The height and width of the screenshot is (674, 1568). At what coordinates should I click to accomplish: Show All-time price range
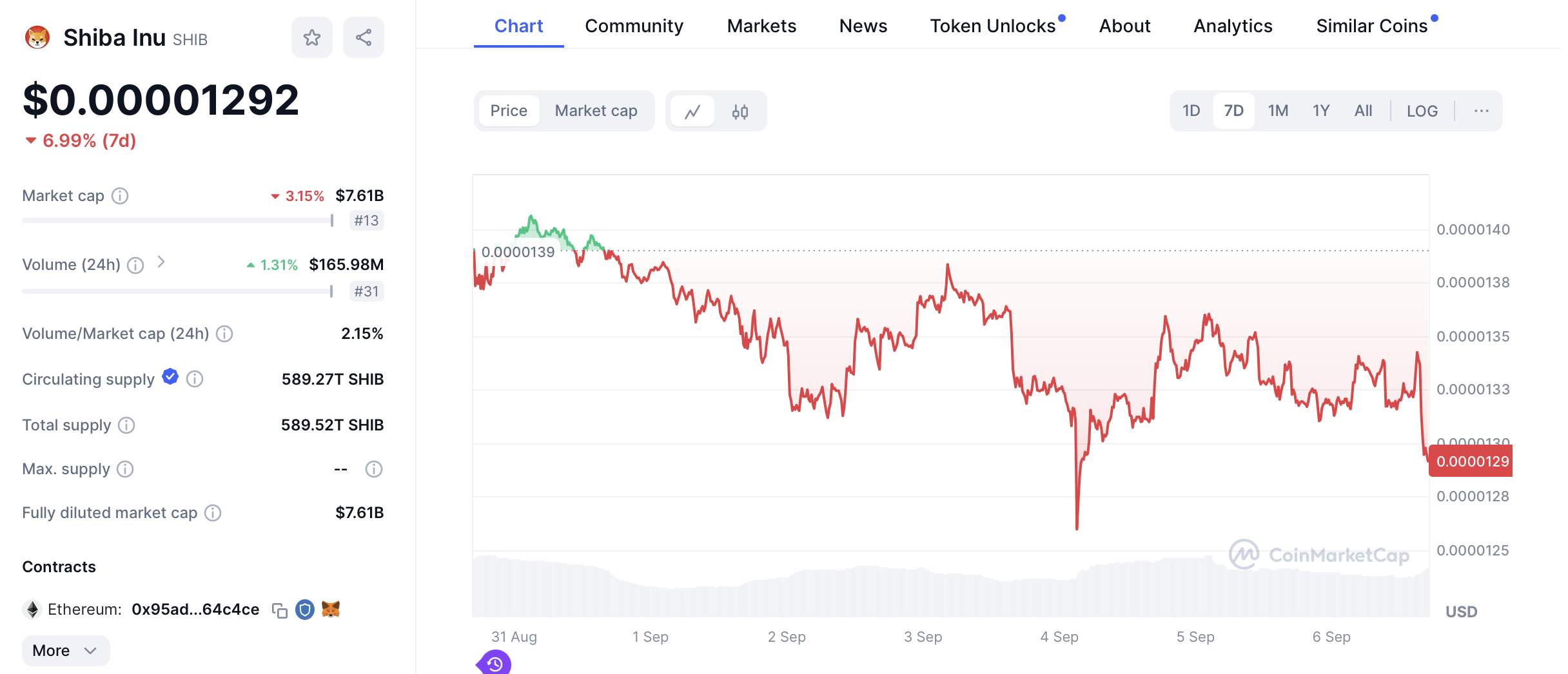point(1363,111)
